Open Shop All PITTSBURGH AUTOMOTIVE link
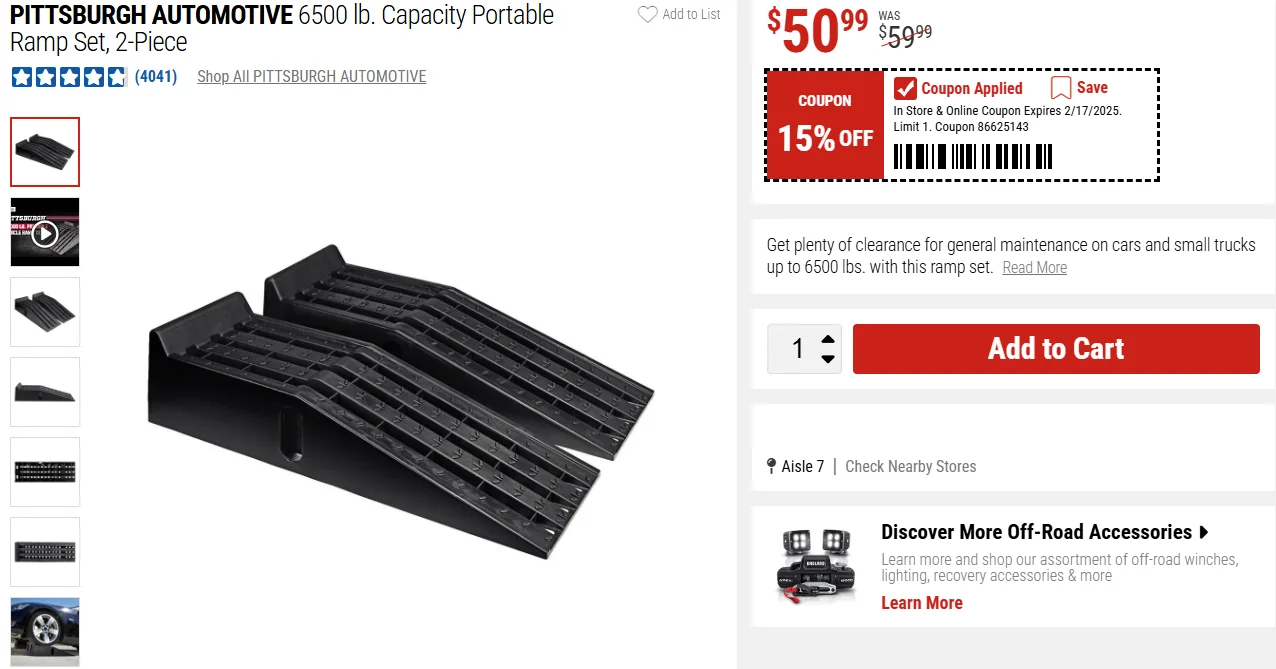Screen dimensions: 1276x669 point(312,77)
